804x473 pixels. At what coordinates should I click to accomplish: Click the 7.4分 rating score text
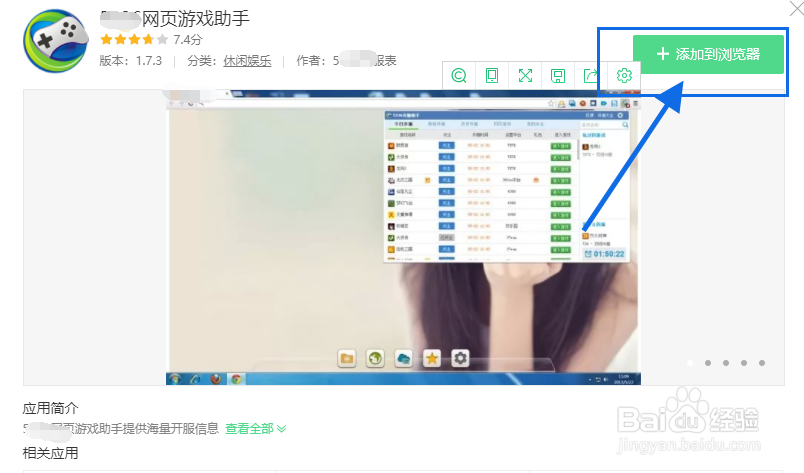point(188,40)
